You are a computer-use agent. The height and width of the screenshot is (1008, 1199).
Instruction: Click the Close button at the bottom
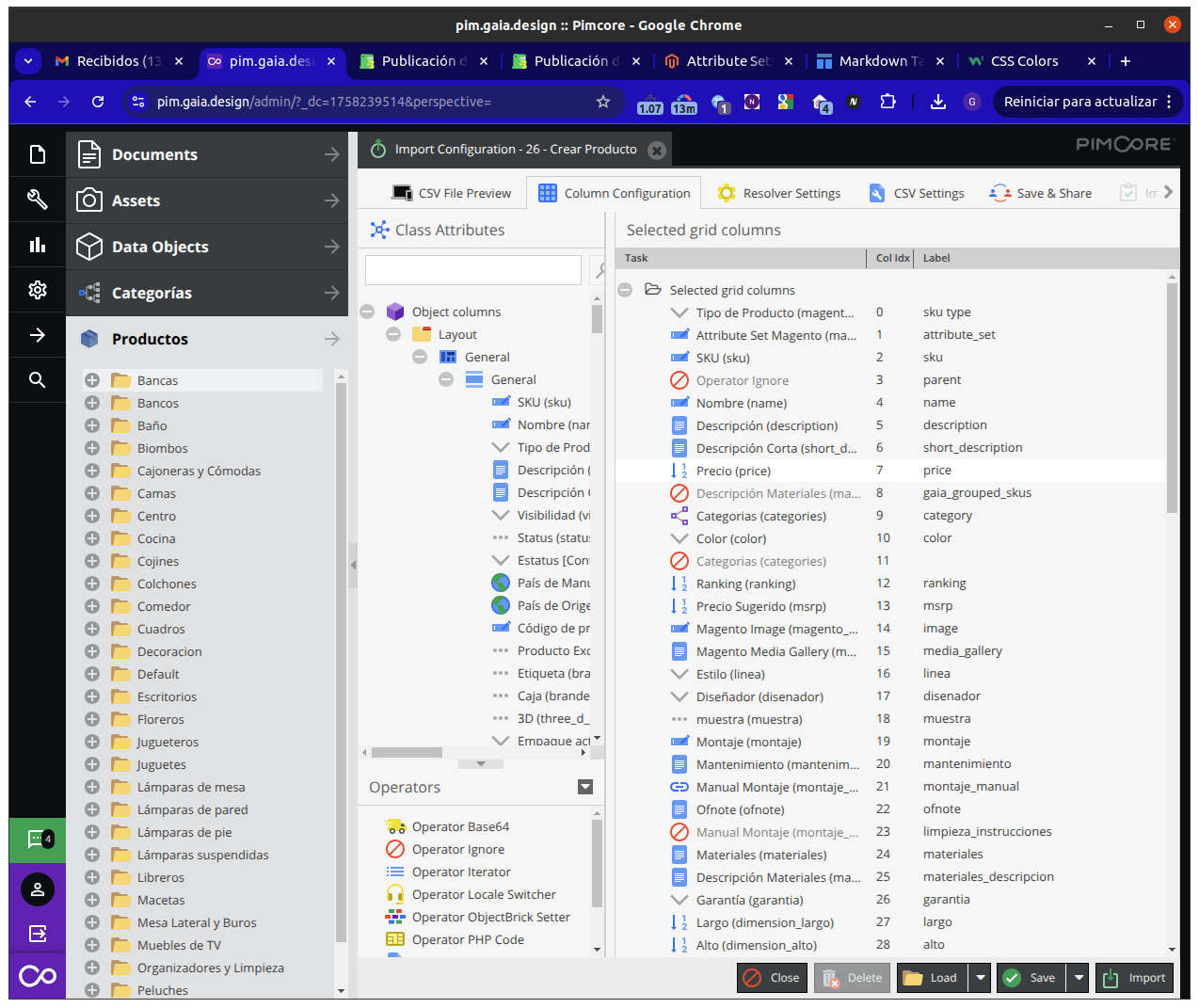pyautogui.click(x=772, y=978)
